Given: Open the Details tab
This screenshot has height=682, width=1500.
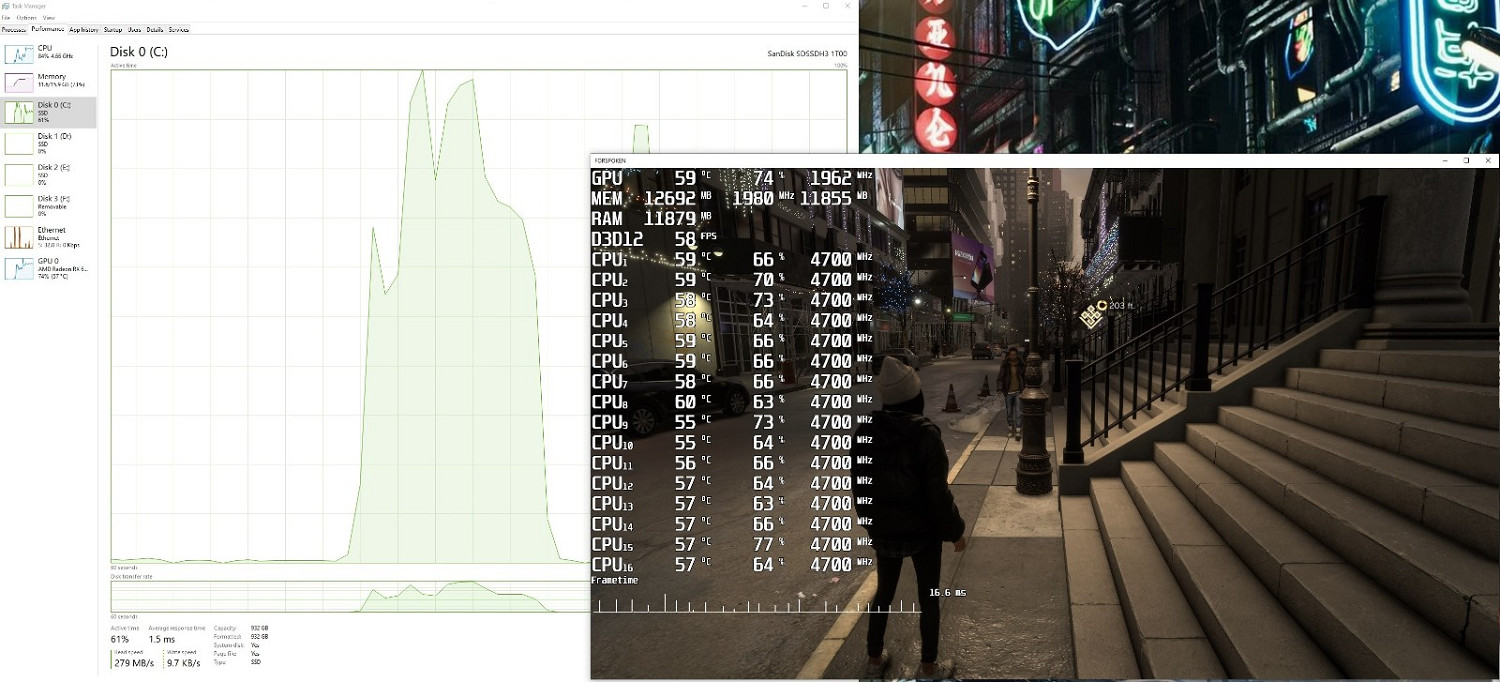Looking at the screenshot, I should pos(155,30).
